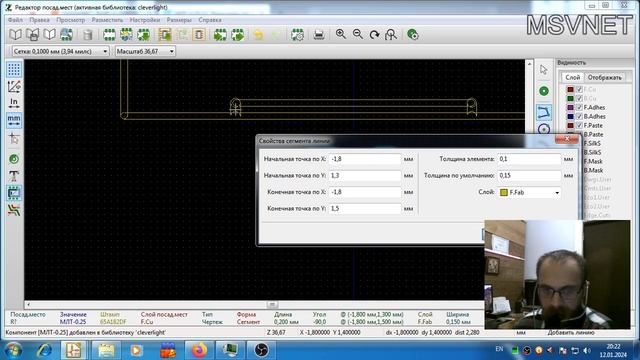The image size is (640, 360).
Task: Toggle B.Adhes layer visibility checkbox
Action: tap(579, 116)
